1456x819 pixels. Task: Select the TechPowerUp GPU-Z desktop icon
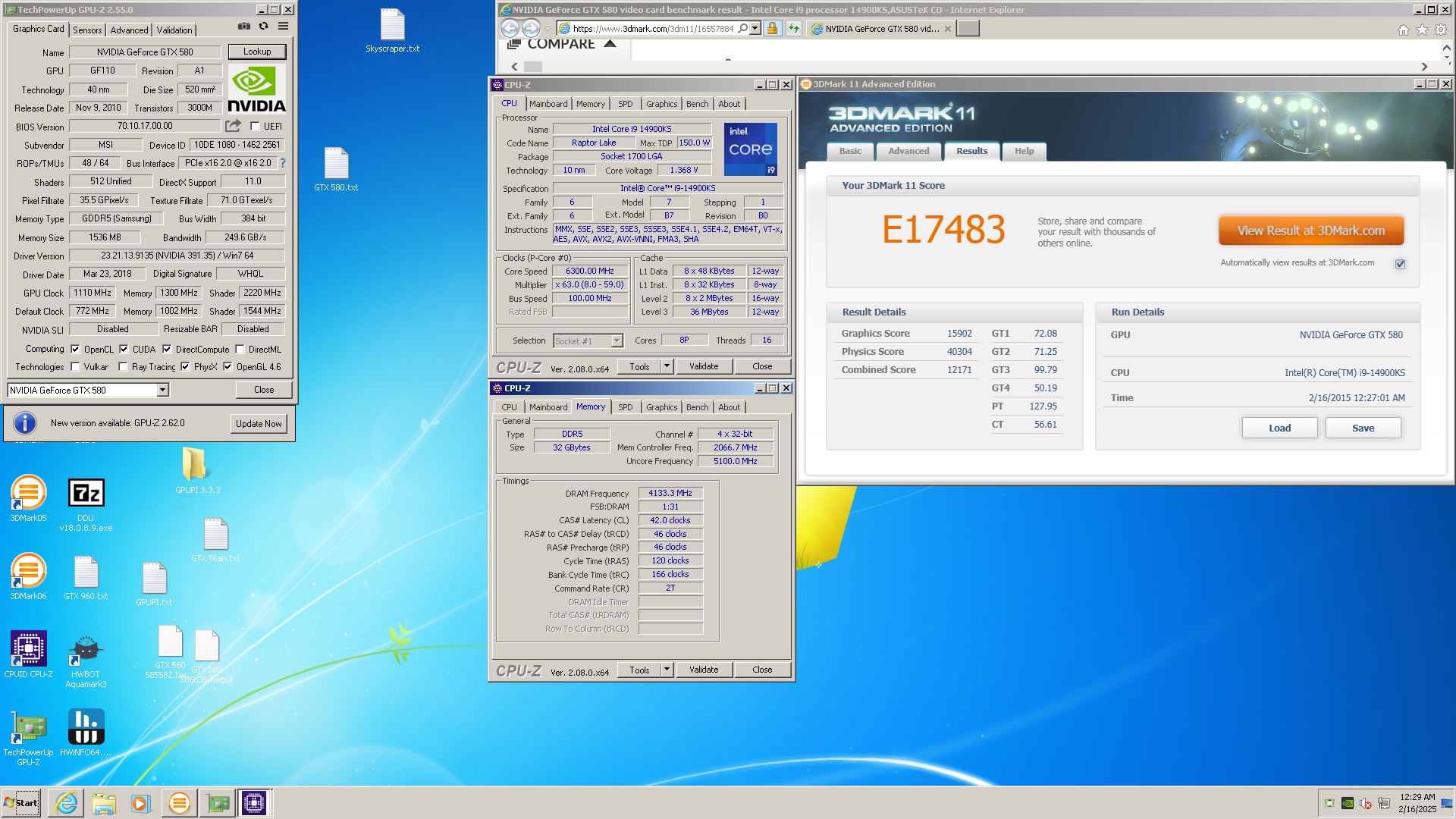[28, 738]
